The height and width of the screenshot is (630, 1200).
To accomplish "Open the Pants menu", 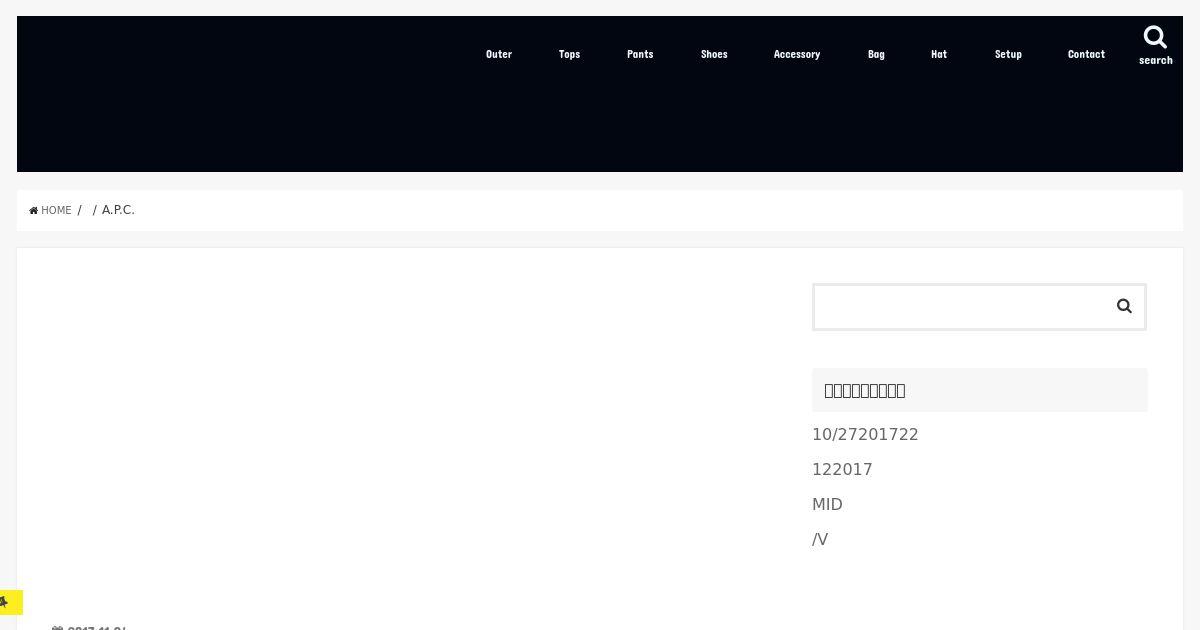I will [640, 54].
